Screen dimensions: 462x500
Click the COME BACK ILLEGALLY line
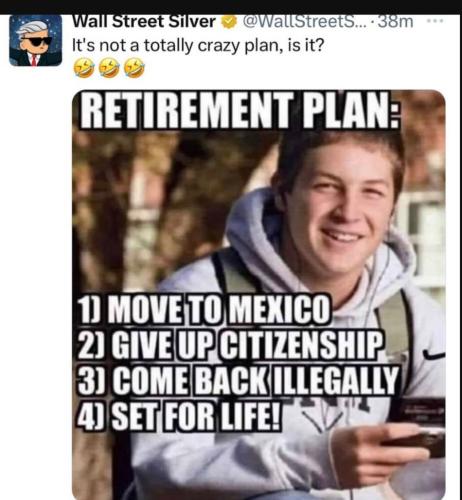pyautogui.click(x=238, y=381)
